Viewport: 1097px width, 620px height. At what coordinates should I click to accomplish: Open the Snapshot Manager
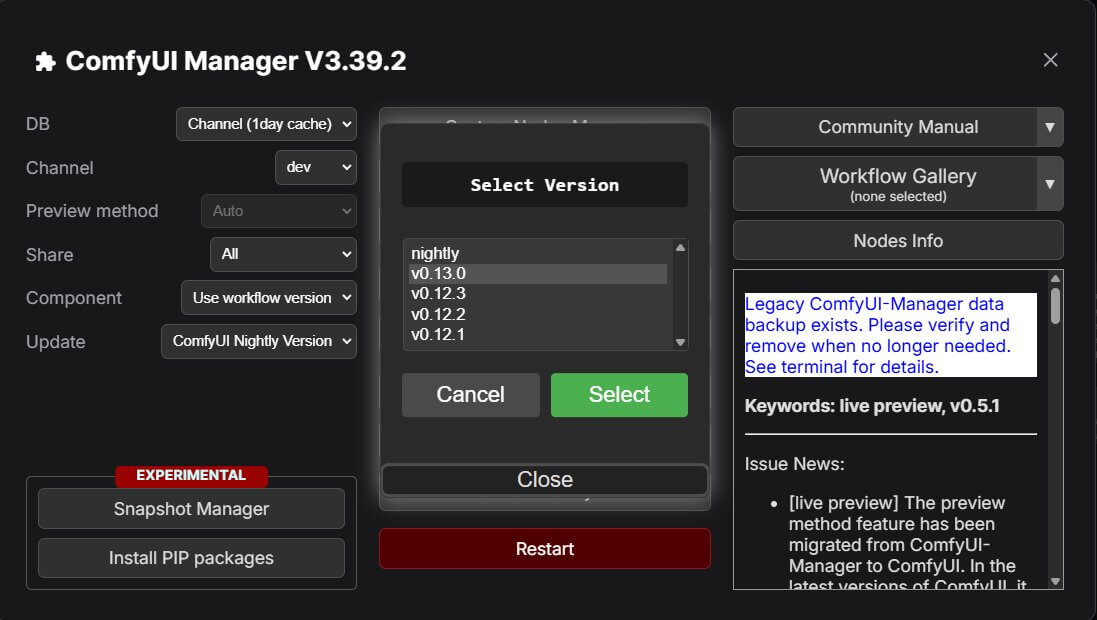(191, 509)
